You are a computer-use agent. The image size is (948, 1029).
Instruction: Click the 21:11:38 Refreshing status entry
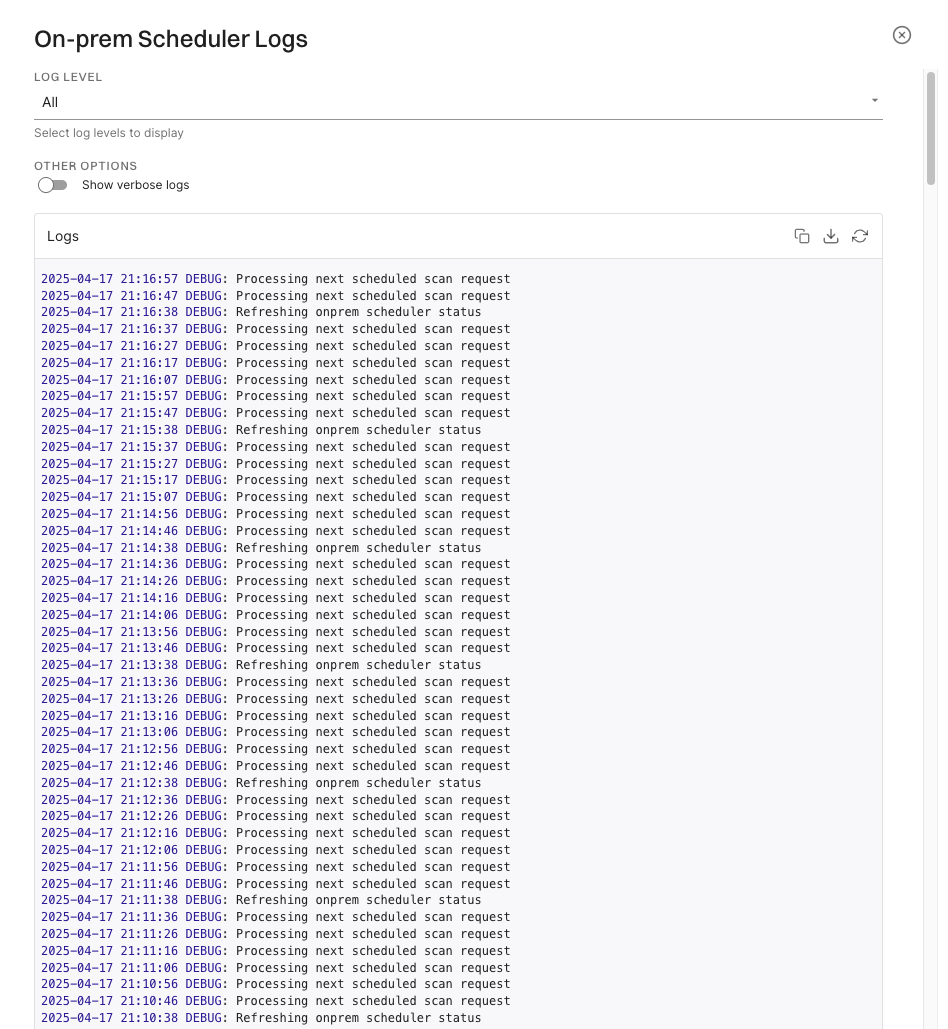(x=261, y=900)
